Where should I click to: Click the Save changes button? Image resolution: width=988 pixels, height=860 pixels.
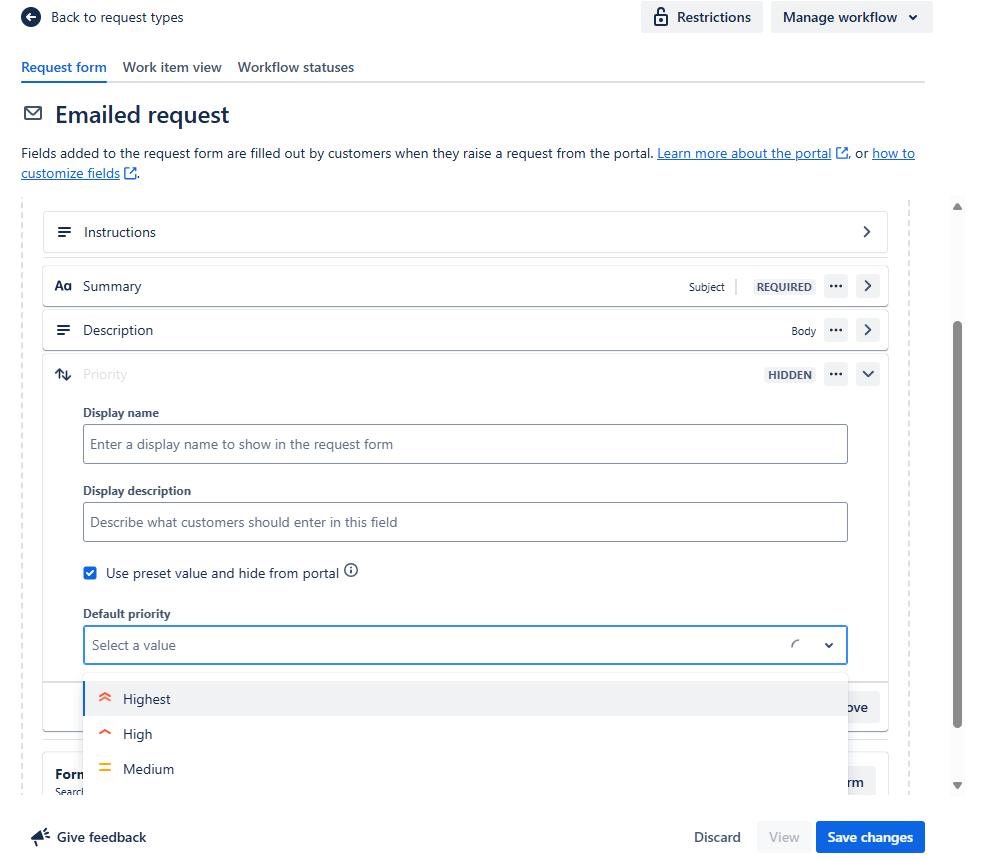(x=870, y=837)
